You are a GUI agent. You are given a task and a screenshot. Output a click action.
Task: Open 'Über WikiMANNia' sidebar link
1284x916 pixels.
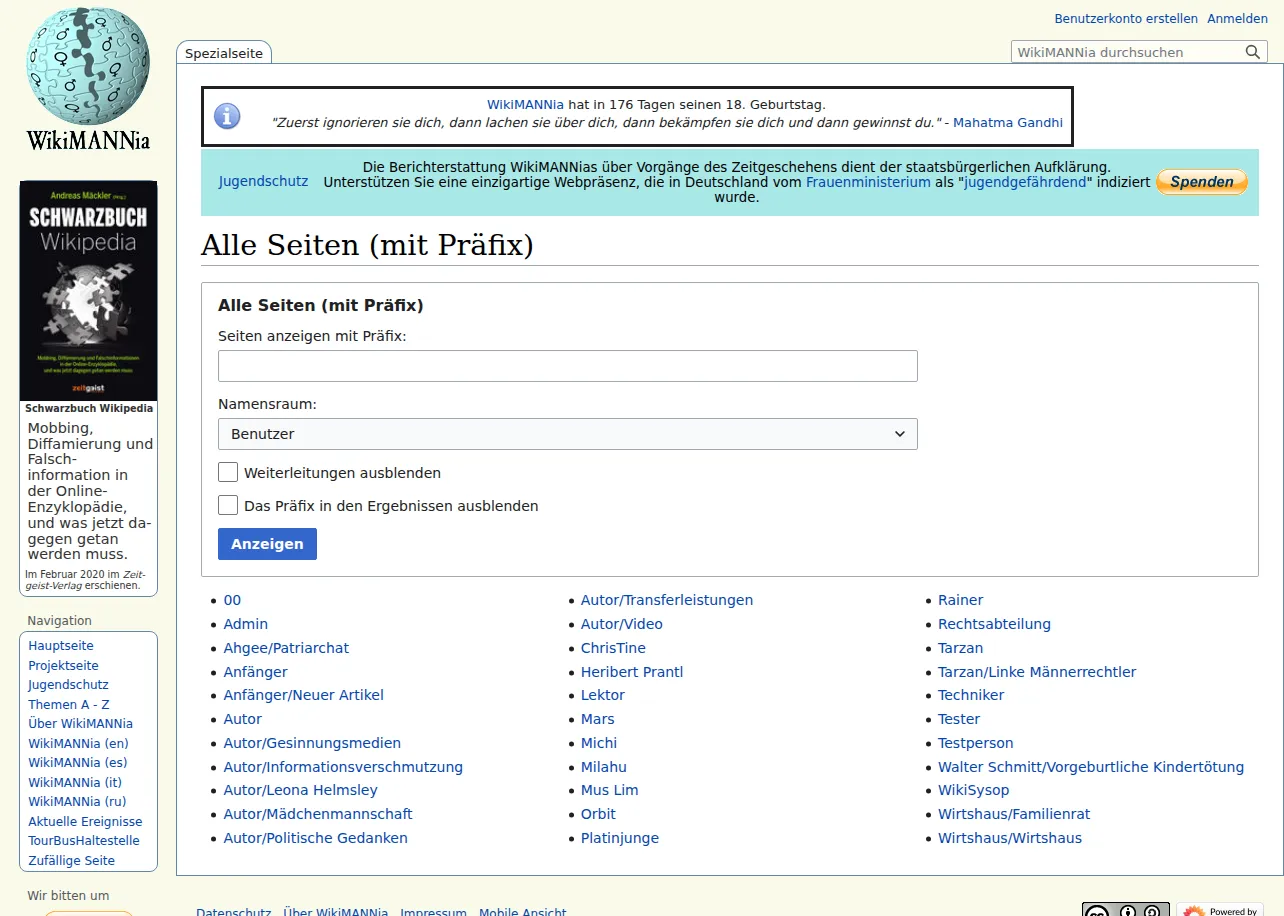(x=80, y=724)
